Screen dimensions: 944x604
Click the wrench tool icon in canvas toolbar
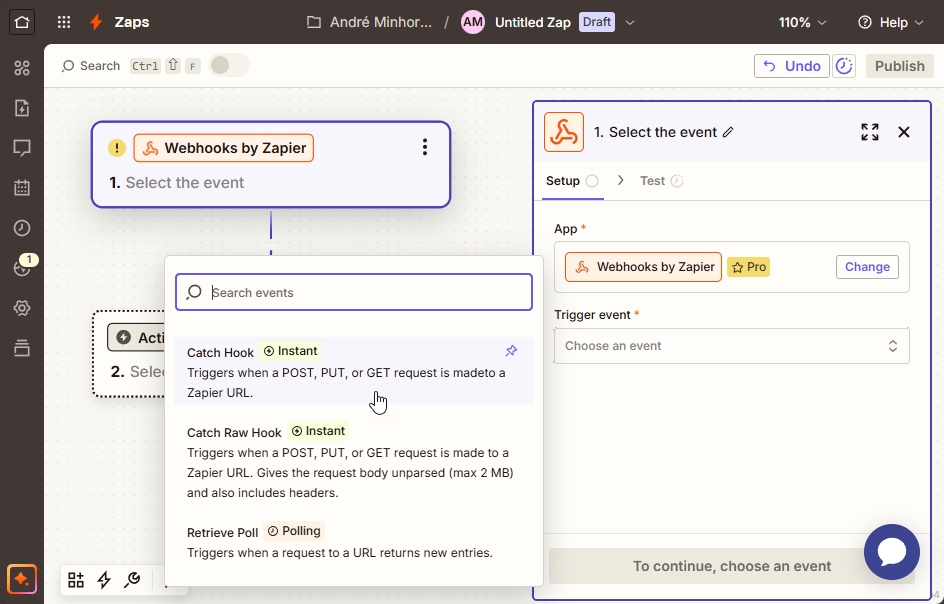pos(131,580)
